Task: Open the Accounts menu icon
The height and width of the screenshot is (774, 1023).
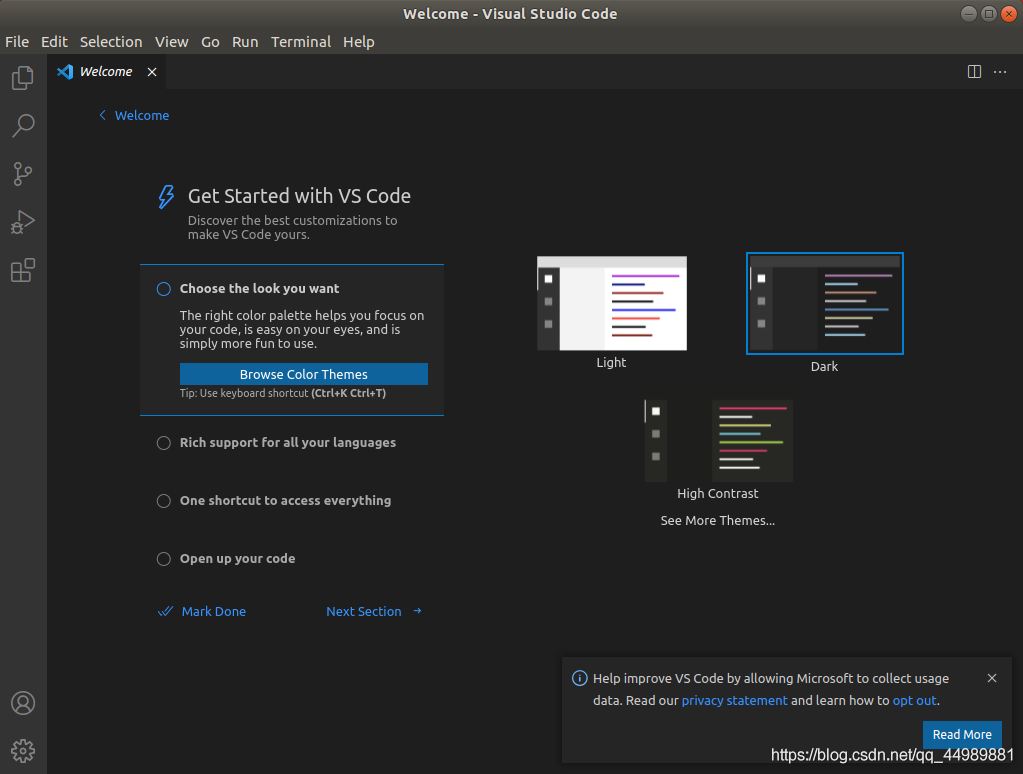Action: click(x=23, y=703)
